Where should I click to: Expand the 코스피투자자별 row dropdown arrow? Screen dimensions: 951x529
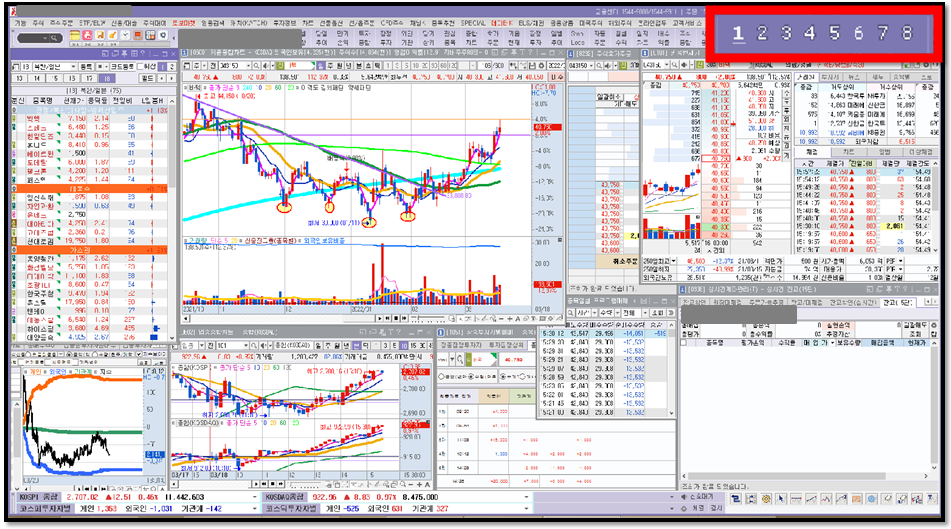(255, 508)
